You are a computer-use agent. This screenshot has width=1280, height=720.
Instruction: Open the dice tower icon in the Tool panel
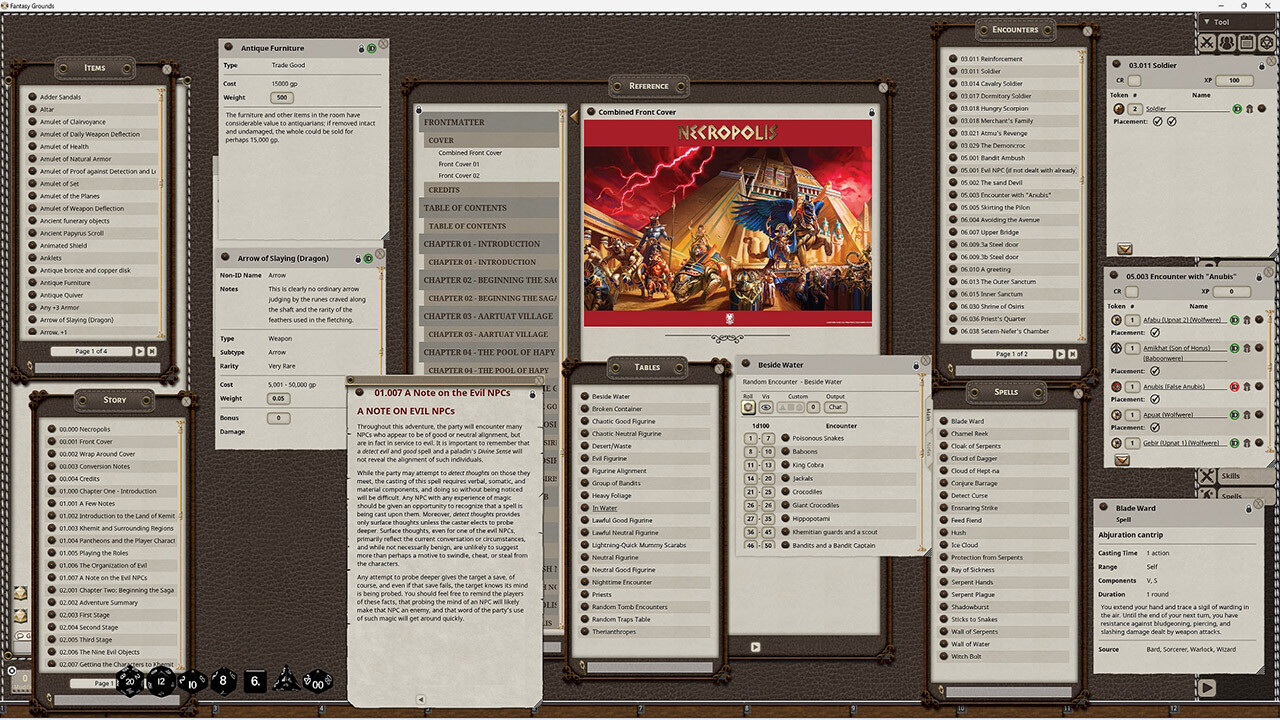pos(1265,42)
